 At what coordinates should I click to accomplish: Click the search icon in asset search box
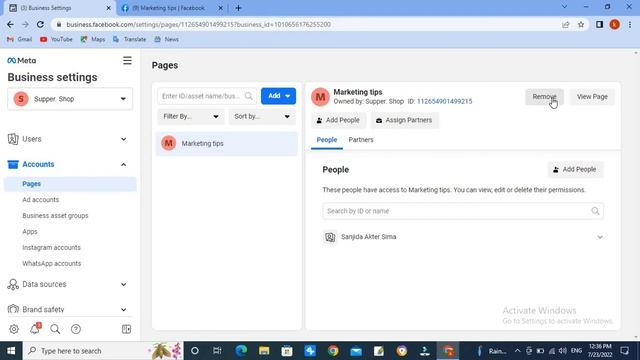[x=249, y=96]
